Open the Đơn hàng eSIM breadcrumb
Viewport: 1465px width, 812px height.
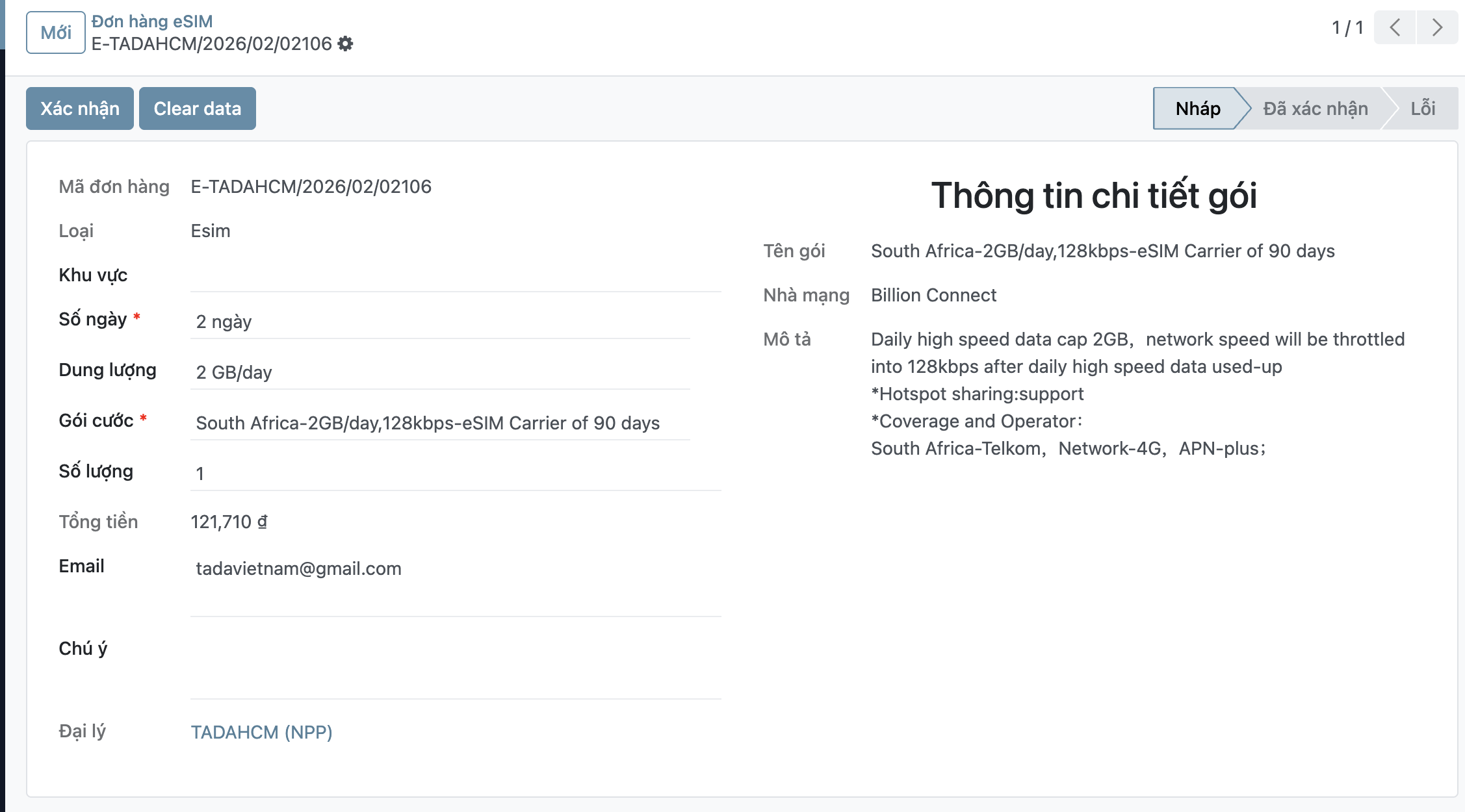pos(152,21)
